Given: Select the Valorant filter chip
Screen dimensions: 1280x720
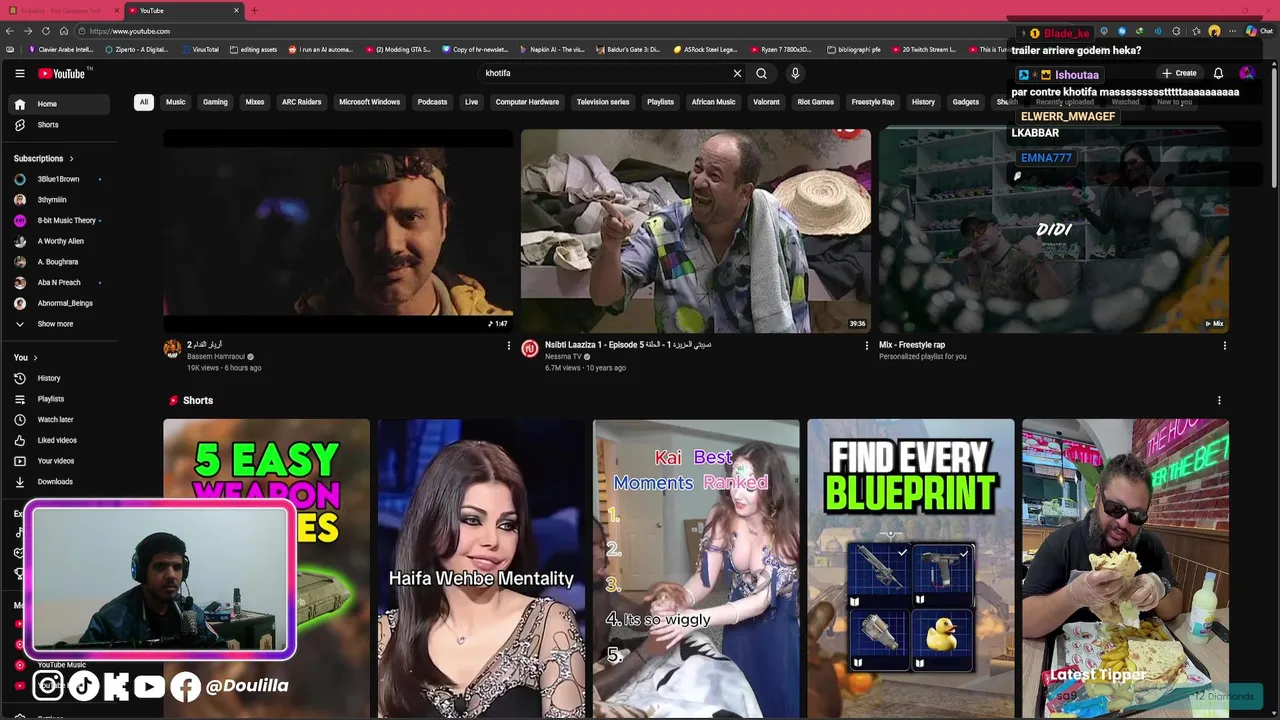Looking at the screenshot, I should tap(766, 102).
